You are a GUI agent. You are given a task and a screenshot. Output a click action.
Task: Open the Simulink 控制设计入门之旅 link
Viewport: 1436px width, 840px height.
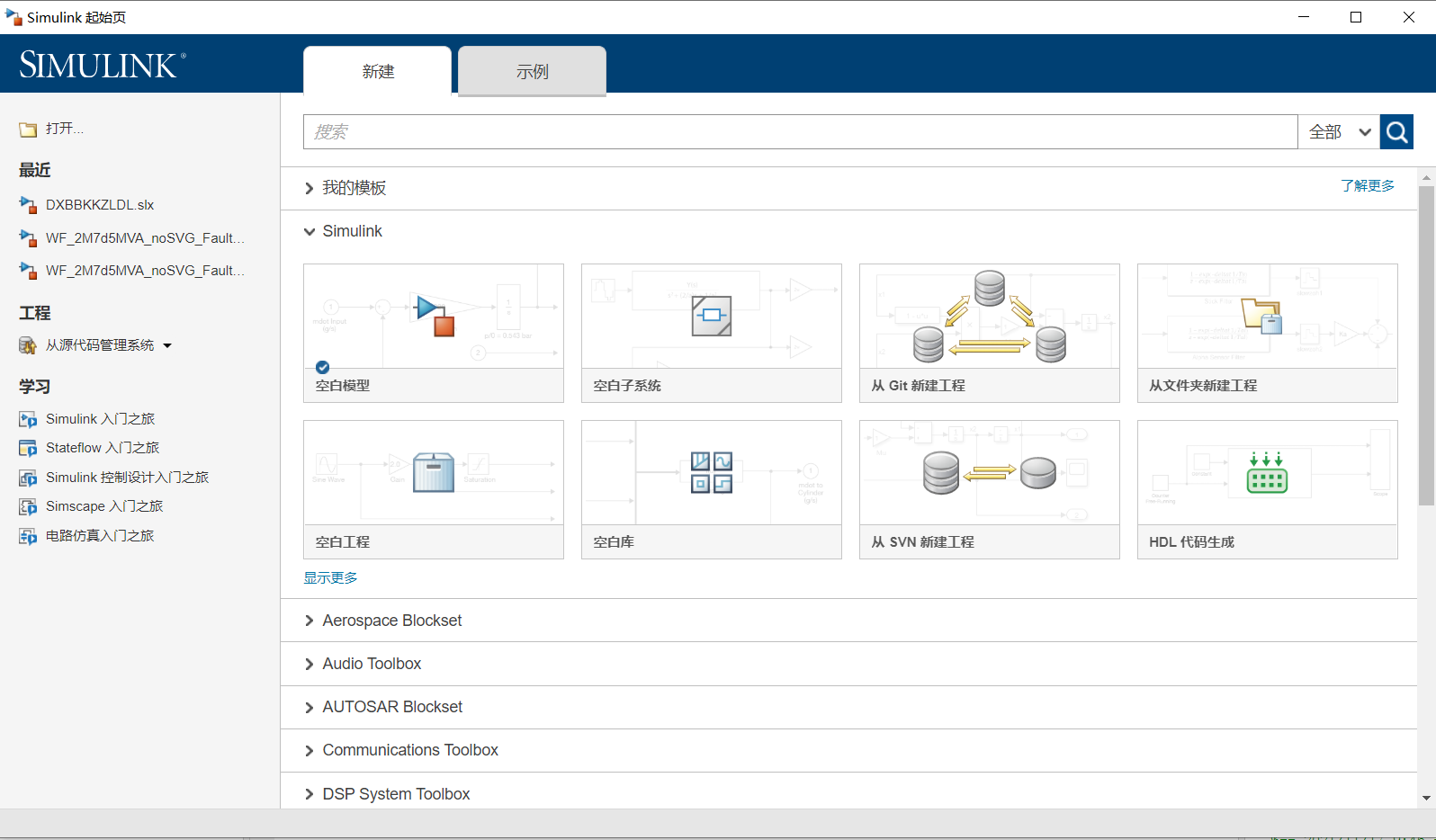pyautogui.click(x=127, y=478)
